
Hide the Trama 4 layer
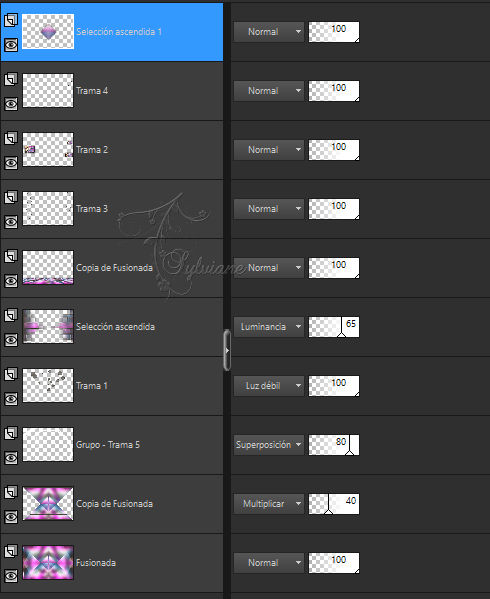pyautogui.click(x=11, y=104)
